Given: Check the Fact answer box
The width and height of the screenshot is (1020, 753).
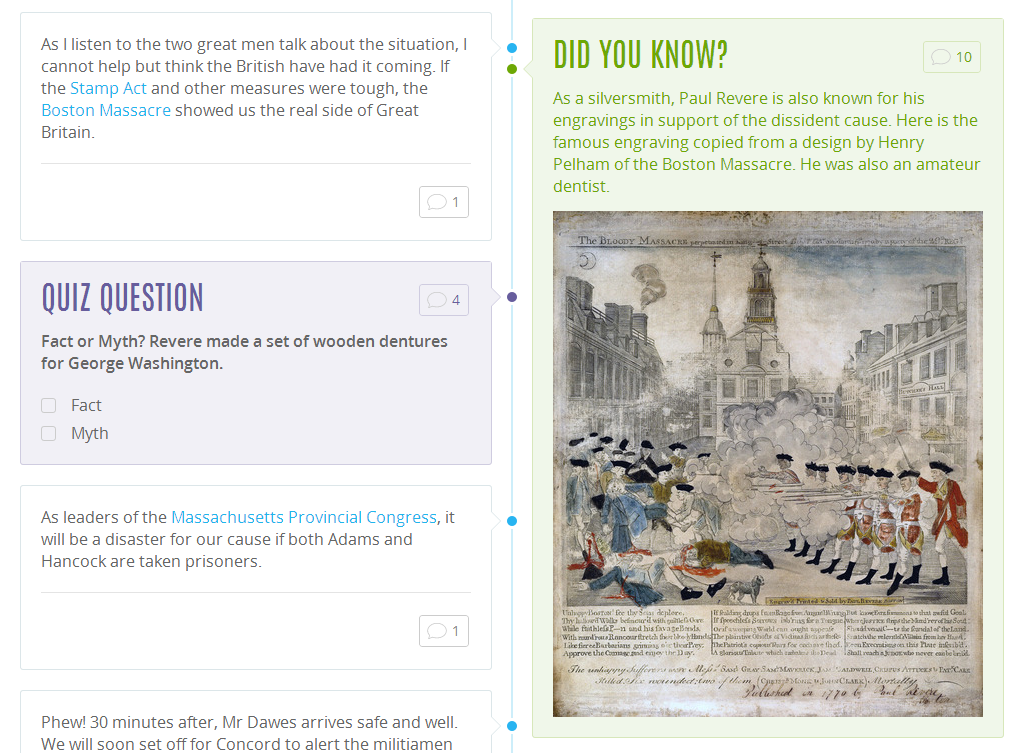Looking at the screenshot, I should [x=49, y=406].
